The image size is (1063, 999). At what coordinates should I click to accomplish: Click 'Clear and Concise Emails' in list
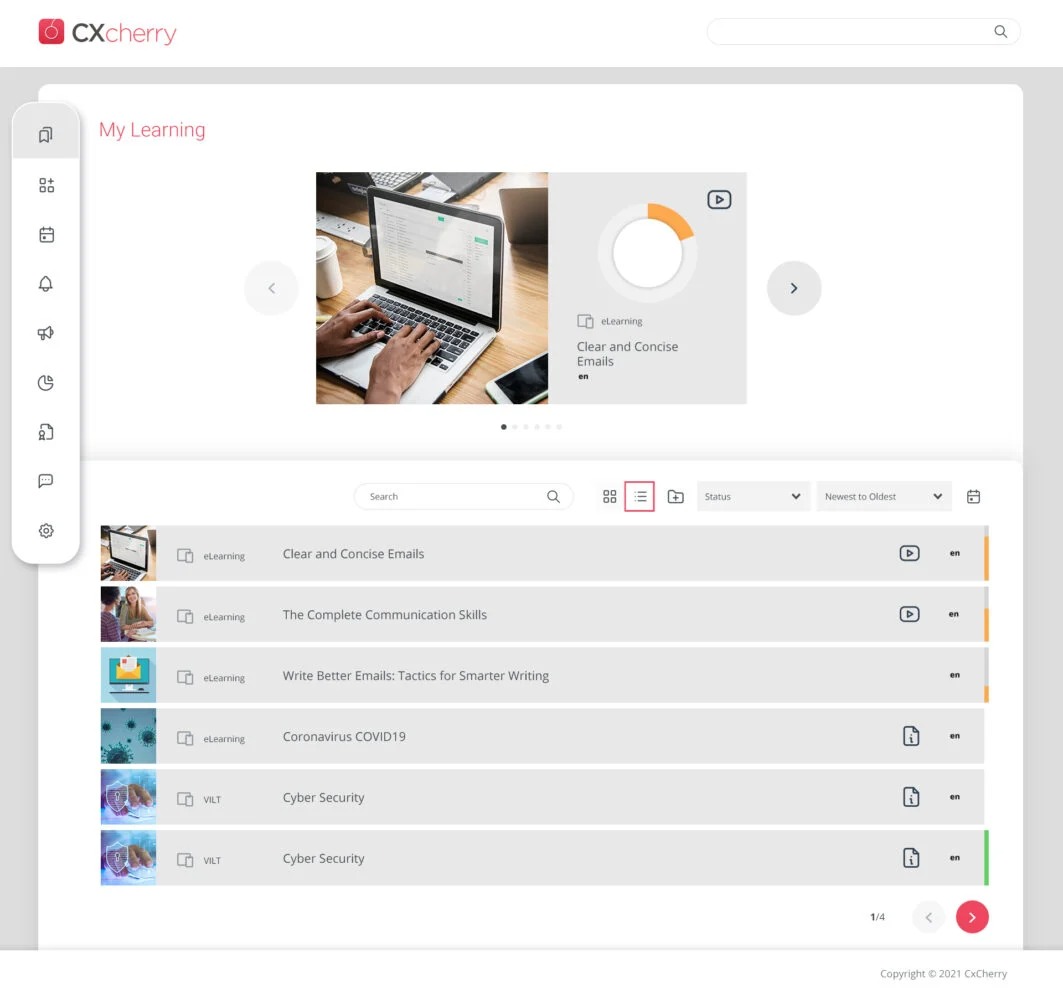(x=353, y=554)
